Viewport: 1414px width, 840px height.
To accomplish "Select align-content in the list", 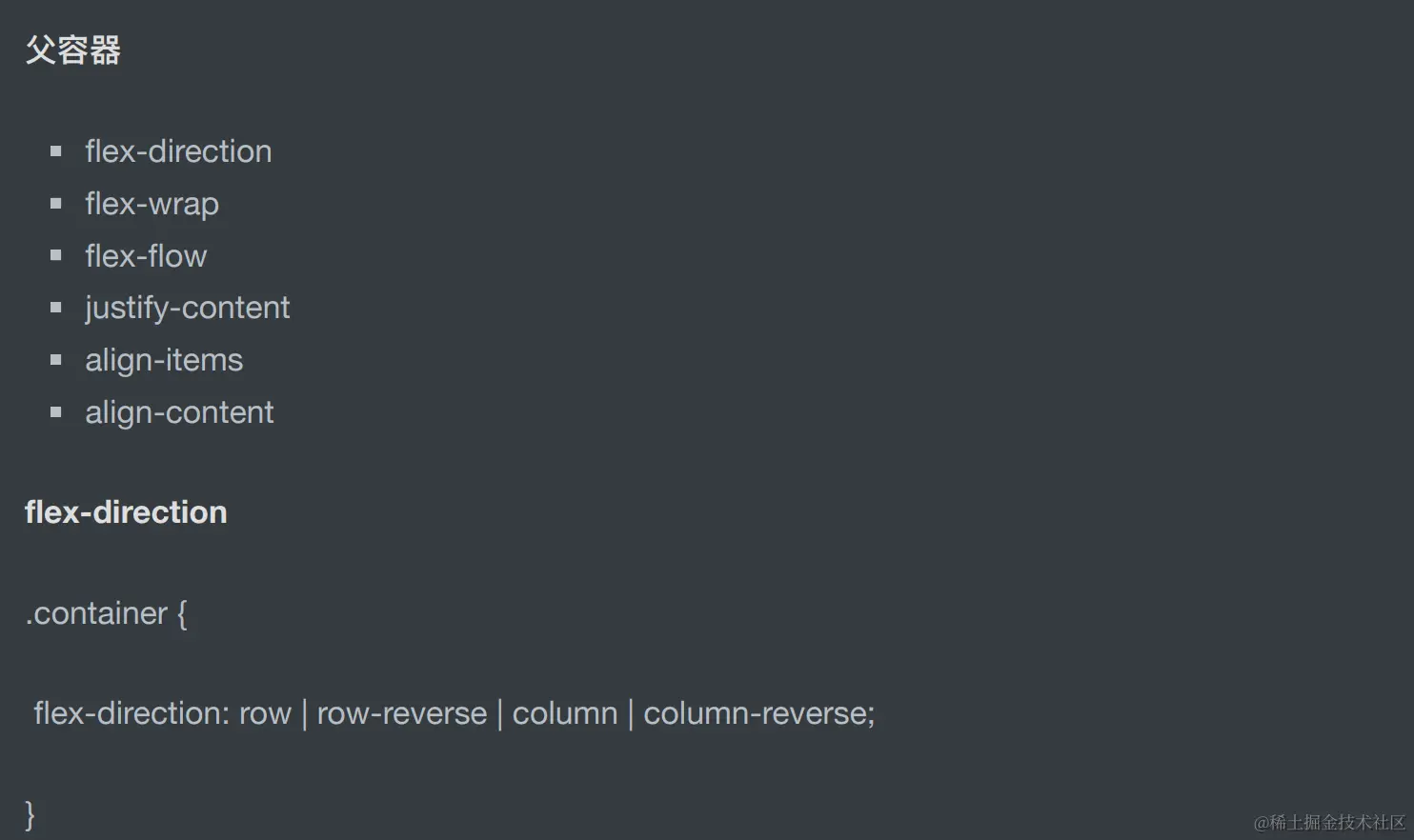I will [179, 412].
